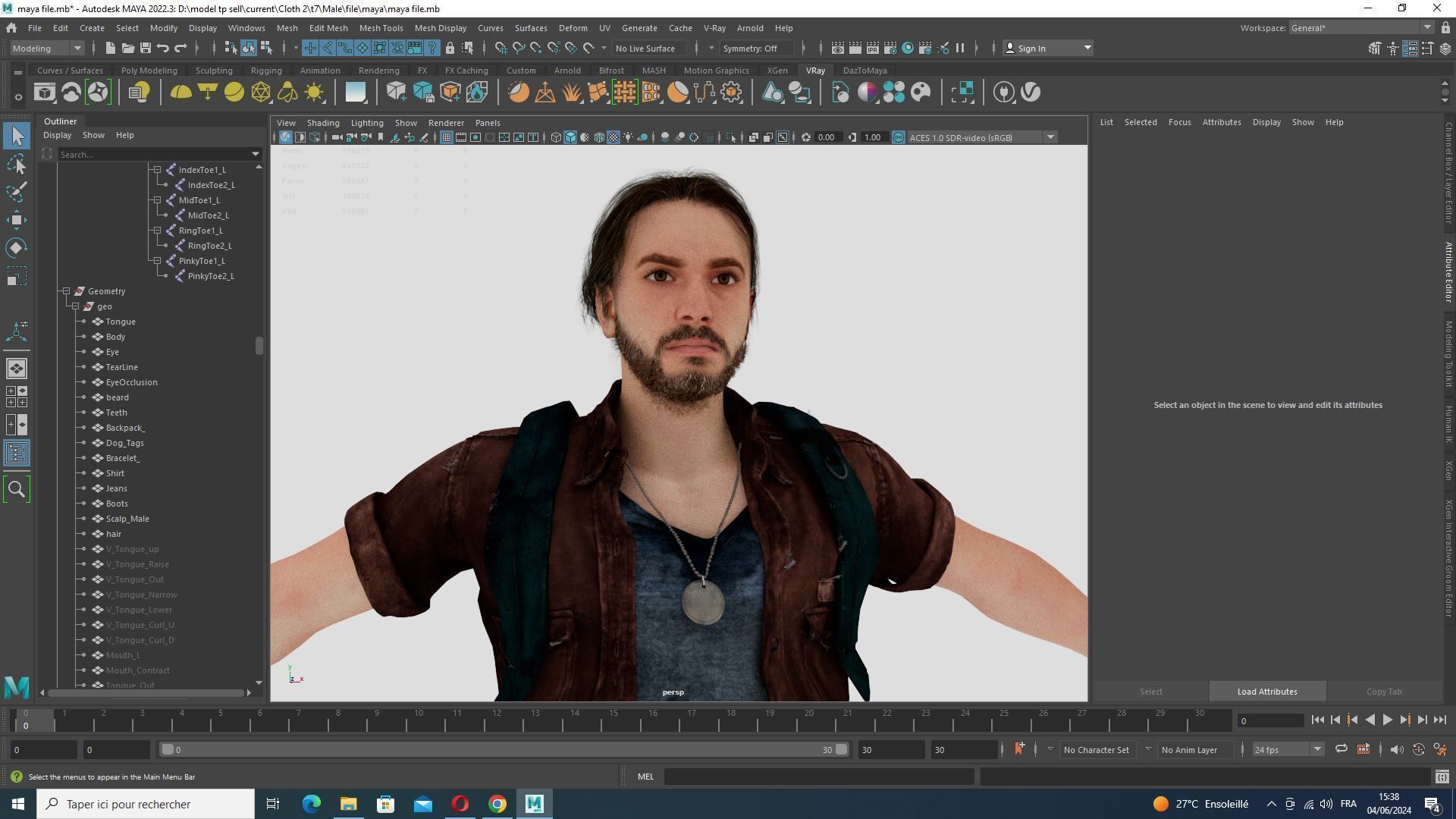This screenshot has height=819, width=1456.
Task: Click the V-Ray sun light shelf icon
Action: click(x=314, y=93)
